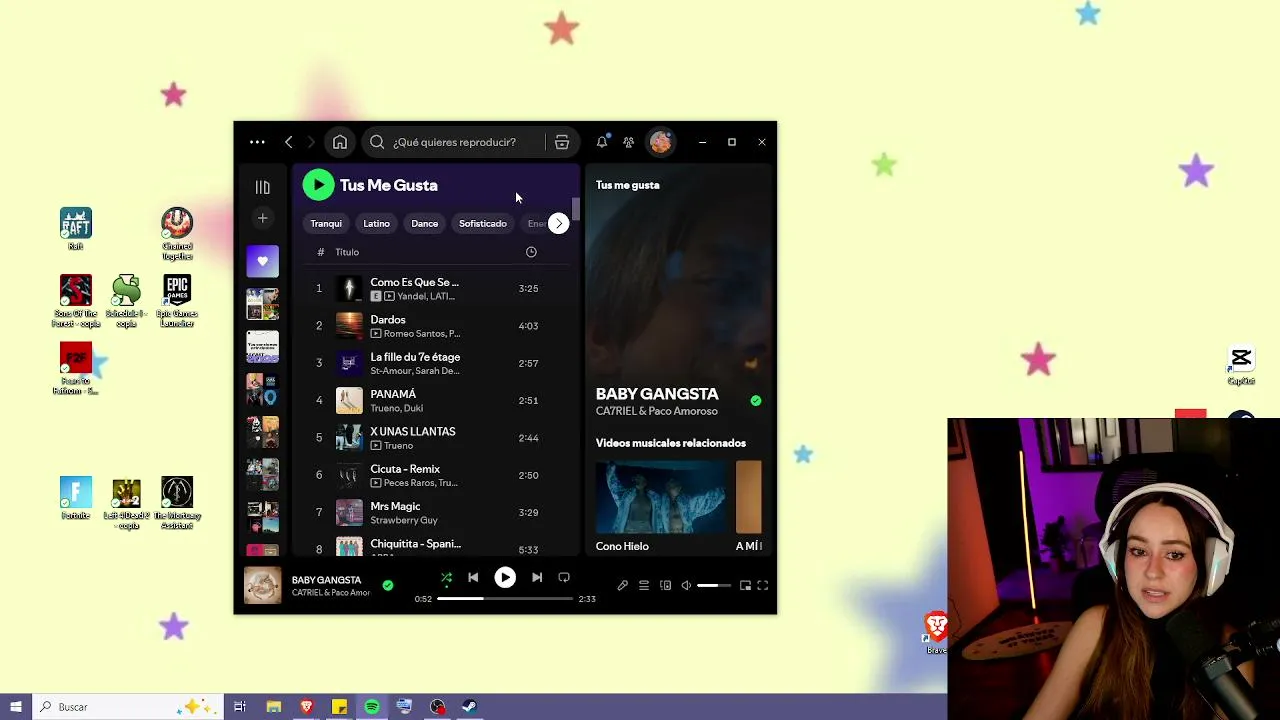This screenshot has width=1280, height=720.
Task: Open the Friend Activity icon
Action: [x=628, y=142]
